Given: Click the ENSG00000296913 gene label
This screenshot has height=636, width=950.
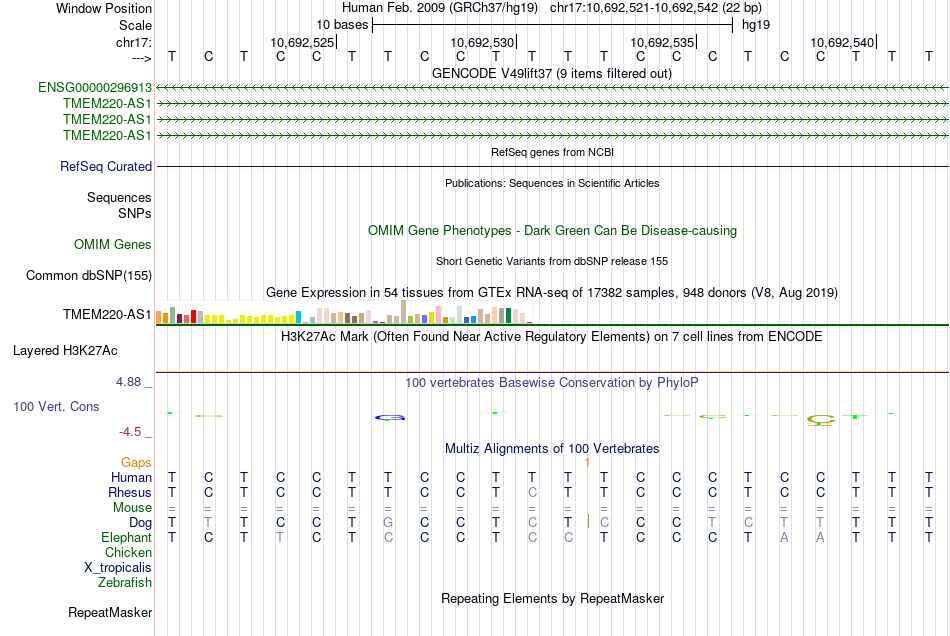Looking at the screenshot, I should pos(95,88).
